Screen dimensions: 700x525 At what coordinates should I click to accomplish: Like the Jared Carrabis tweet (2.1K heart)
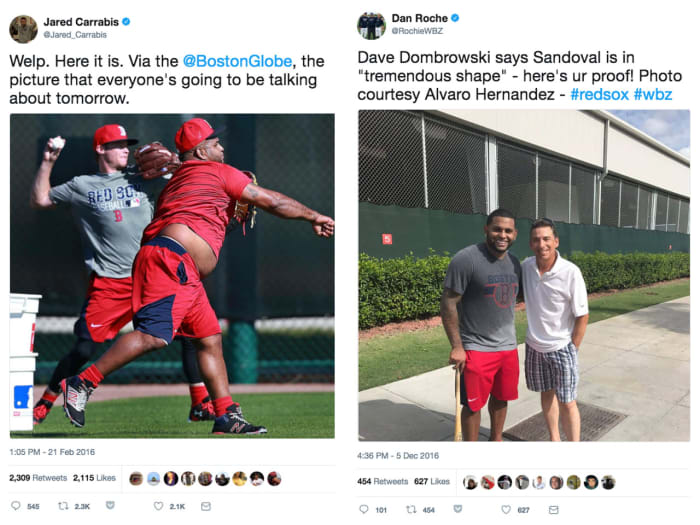coord(158,506)
